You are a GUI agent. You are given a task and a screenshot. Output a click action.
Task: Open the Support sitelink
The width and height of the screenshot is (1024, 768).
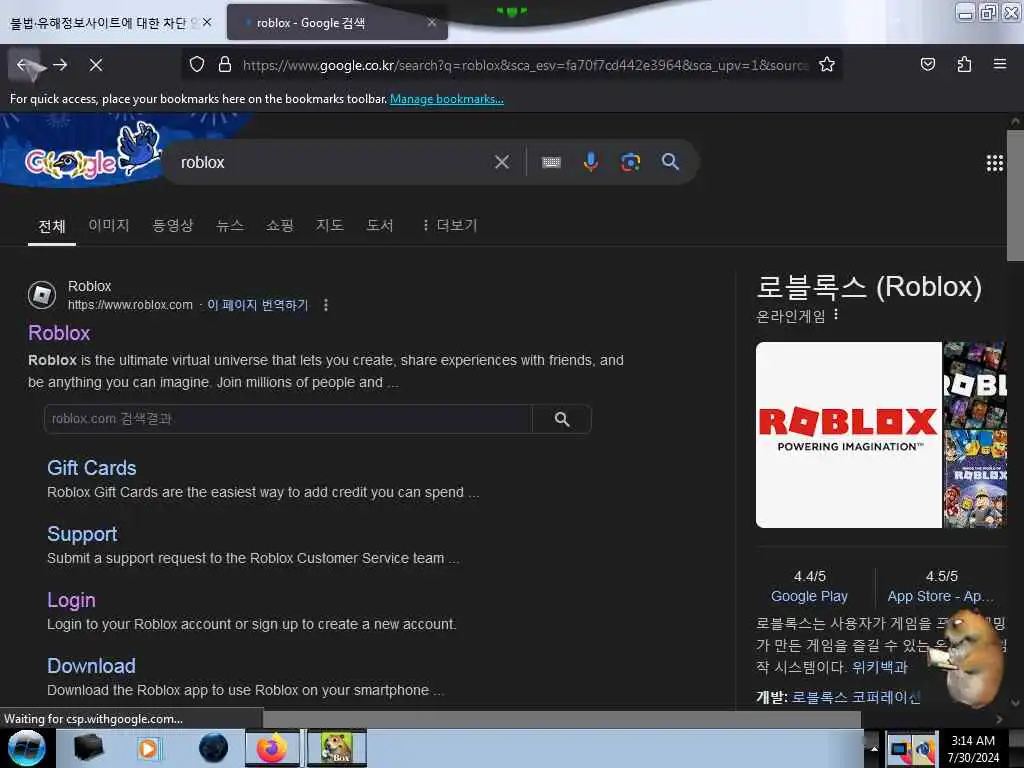(82, 534)
